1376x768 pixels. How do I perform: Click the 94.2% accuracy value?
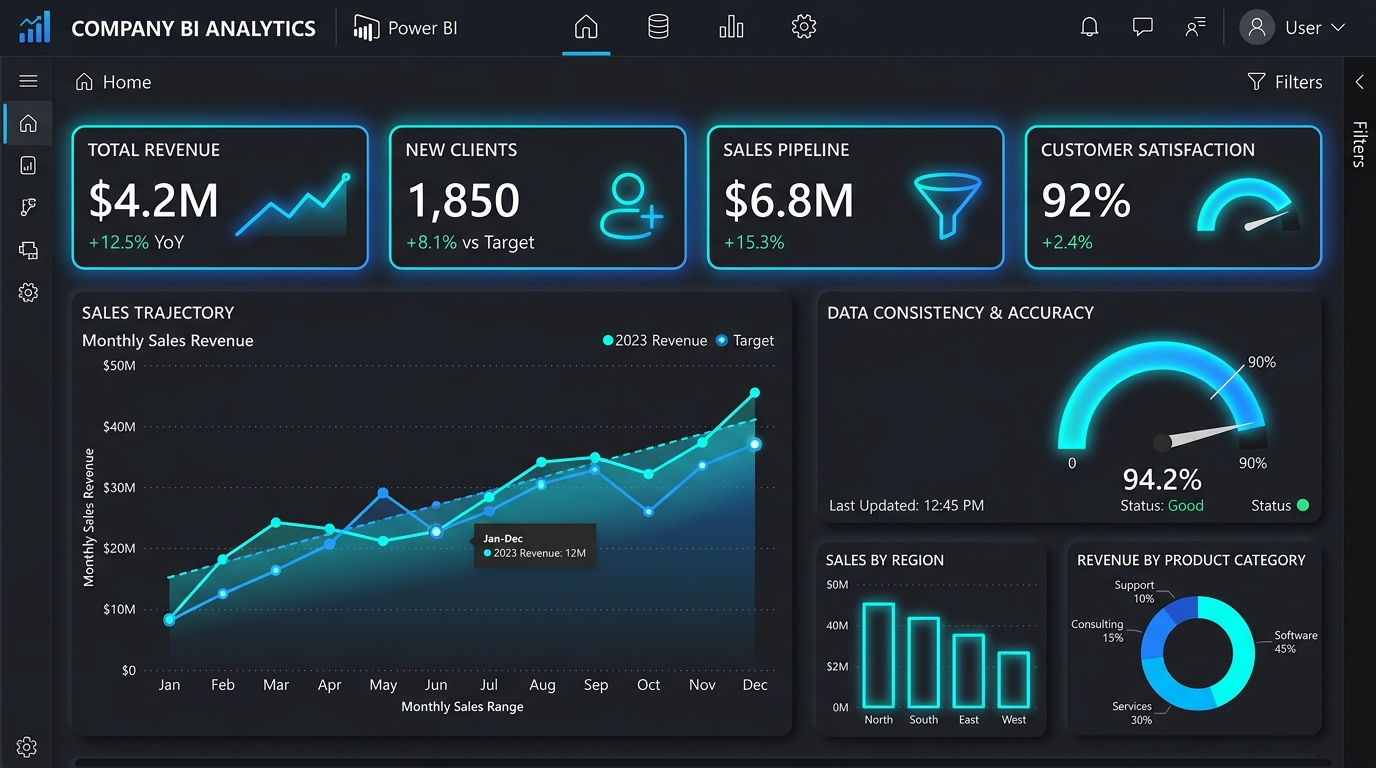[1162, 478]
